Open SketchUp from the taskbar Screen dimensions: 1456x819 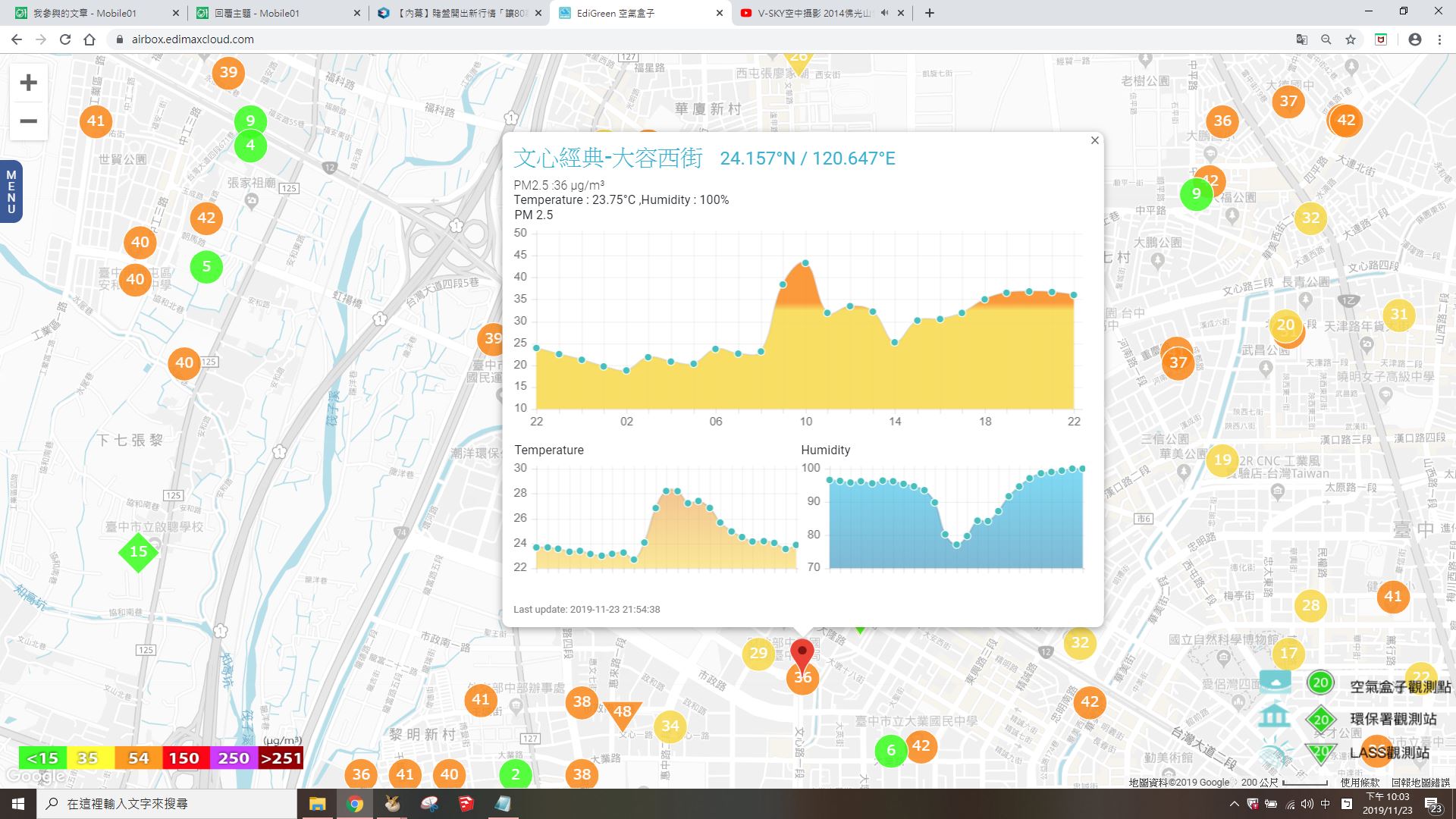point(466,804)
